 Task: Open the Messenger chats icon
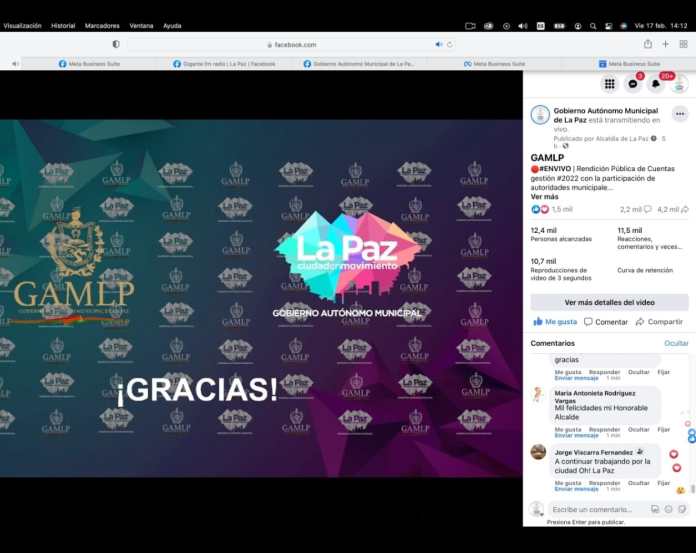click(x=632, y=84)
